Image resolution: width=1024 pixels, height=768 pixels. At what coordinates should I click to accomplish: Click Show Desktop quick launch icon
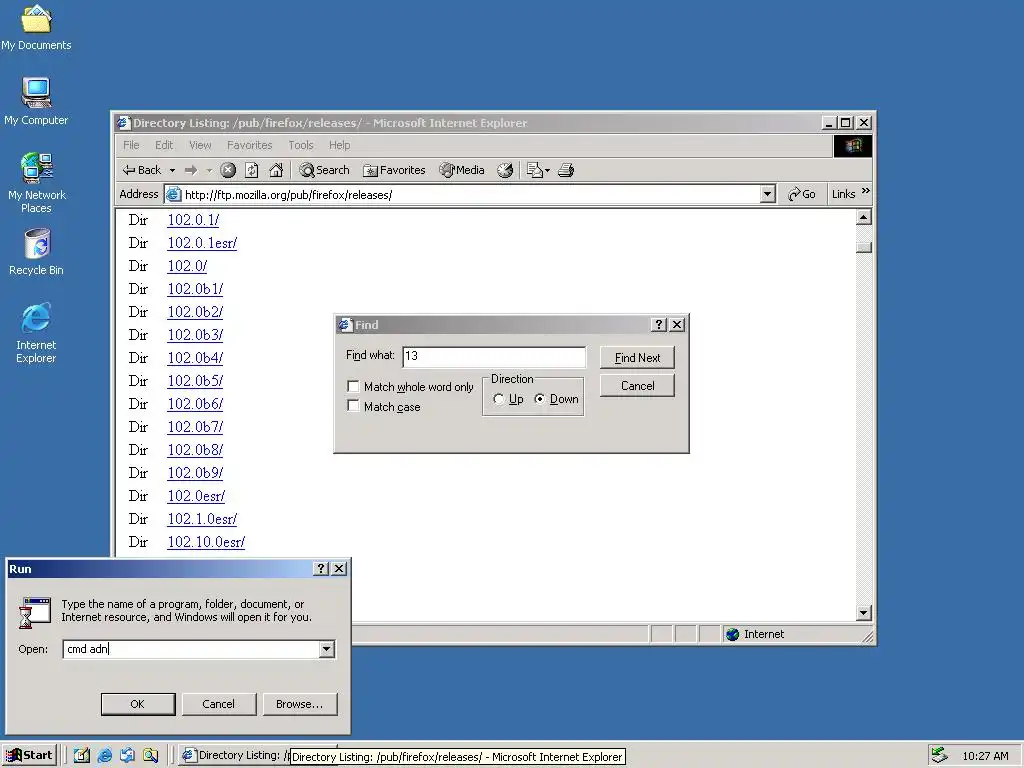point(82,756)
